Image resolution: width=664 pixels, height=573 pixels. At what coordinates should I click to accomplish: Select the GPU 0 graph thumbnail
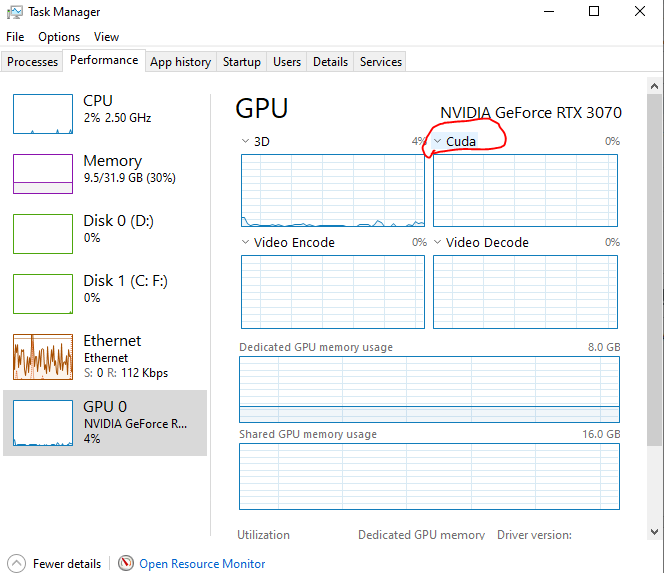(x=43, y=423)
